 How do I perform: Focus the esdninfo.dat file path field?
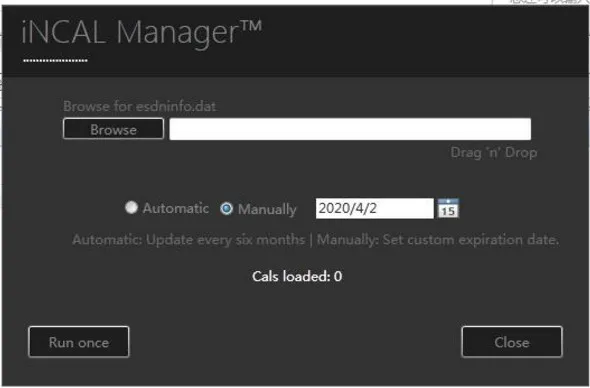350,129
